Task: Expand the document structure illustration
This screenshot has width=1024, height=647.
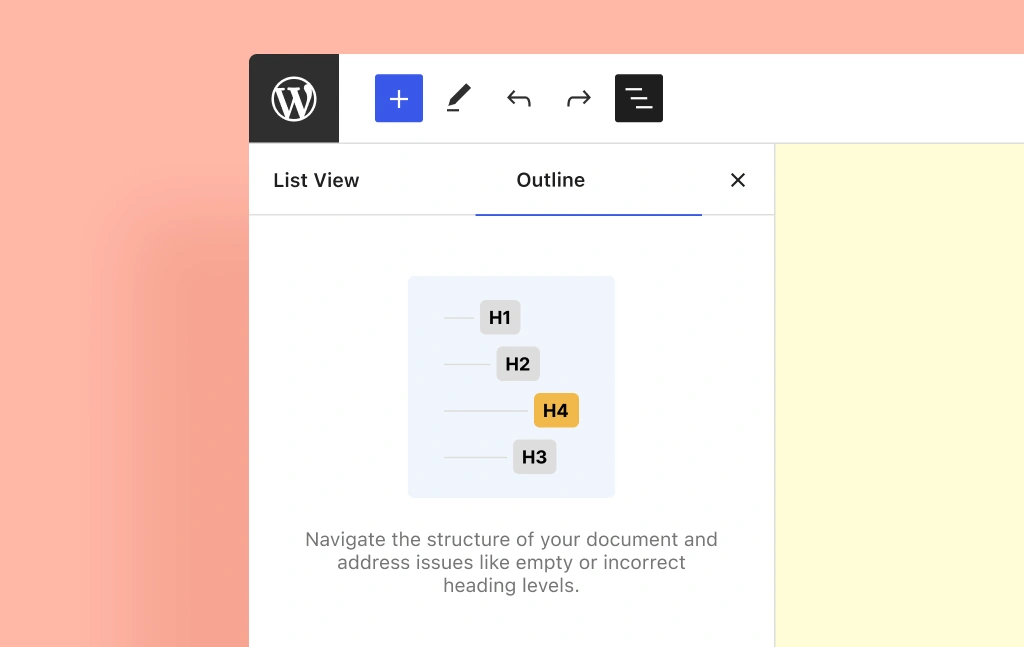Action: [511, 387]
